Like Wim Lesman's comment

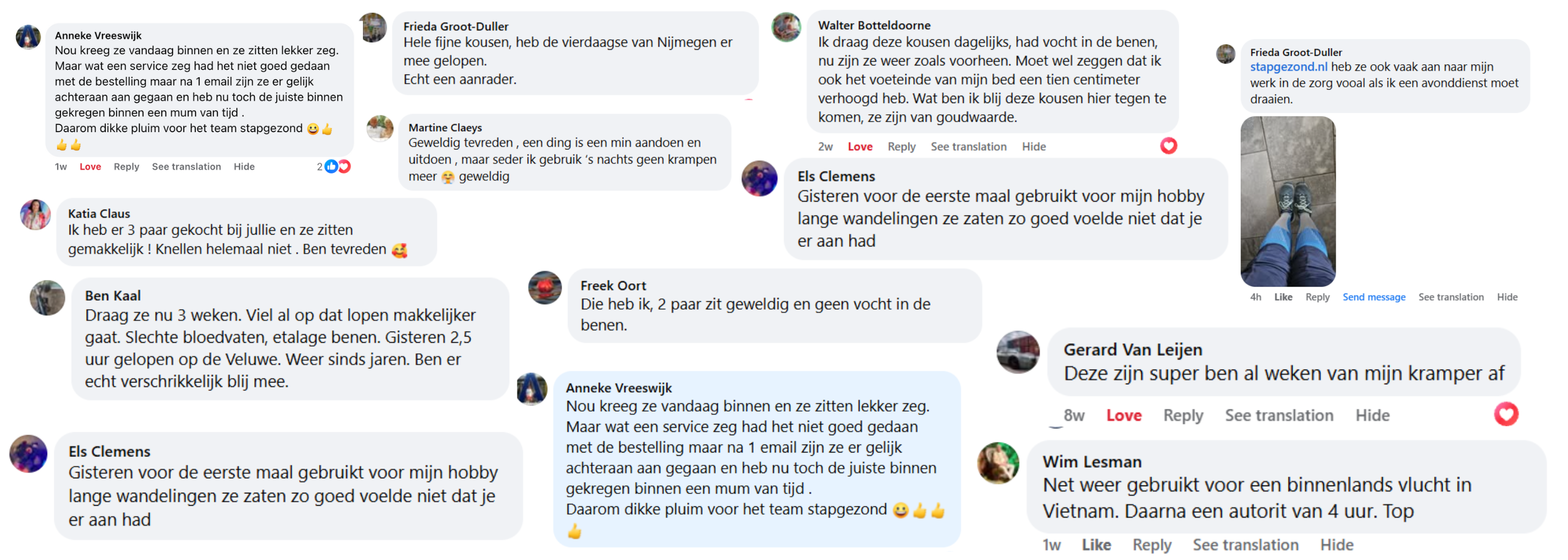[x=1096, y=545]
